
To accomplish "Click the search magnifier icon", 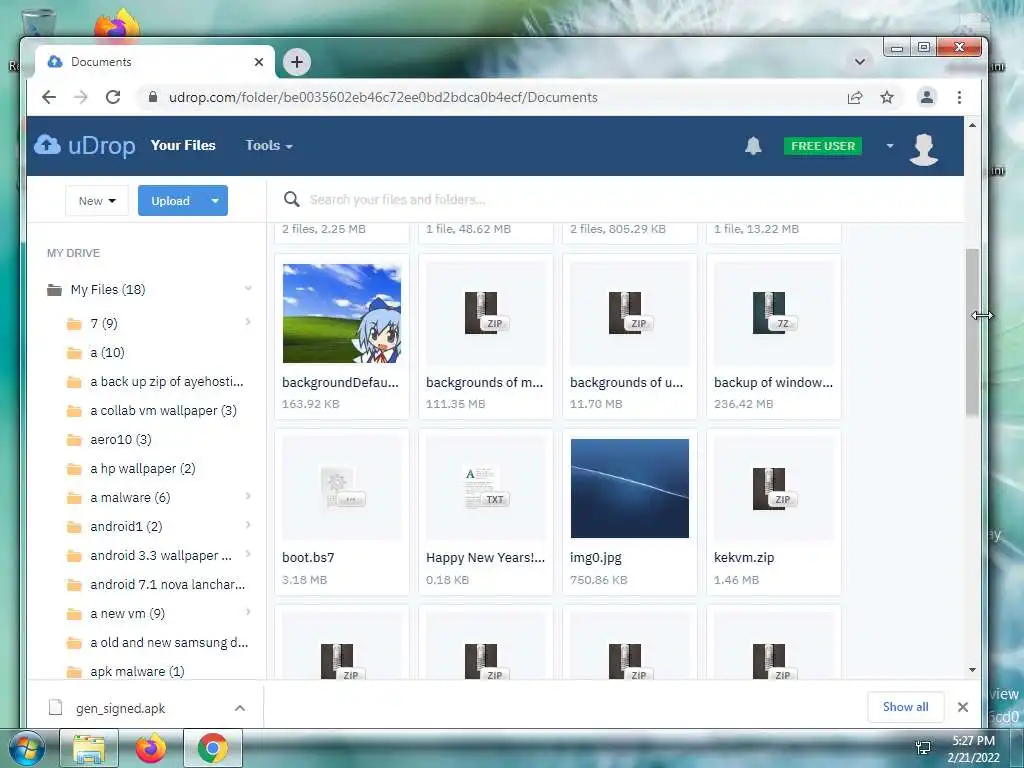I will pos(291,199).
